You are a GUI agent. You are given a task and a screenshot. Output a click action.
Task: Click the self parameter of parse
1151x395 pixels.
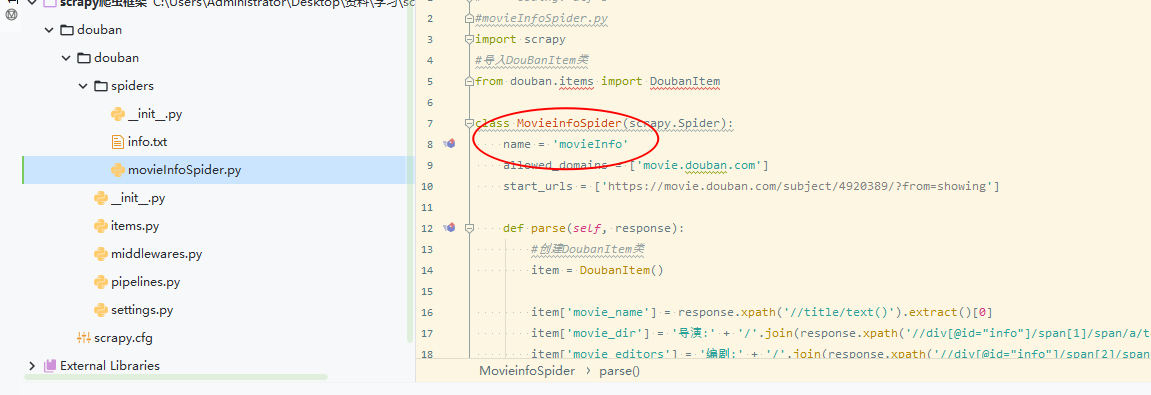pos(587,228)
